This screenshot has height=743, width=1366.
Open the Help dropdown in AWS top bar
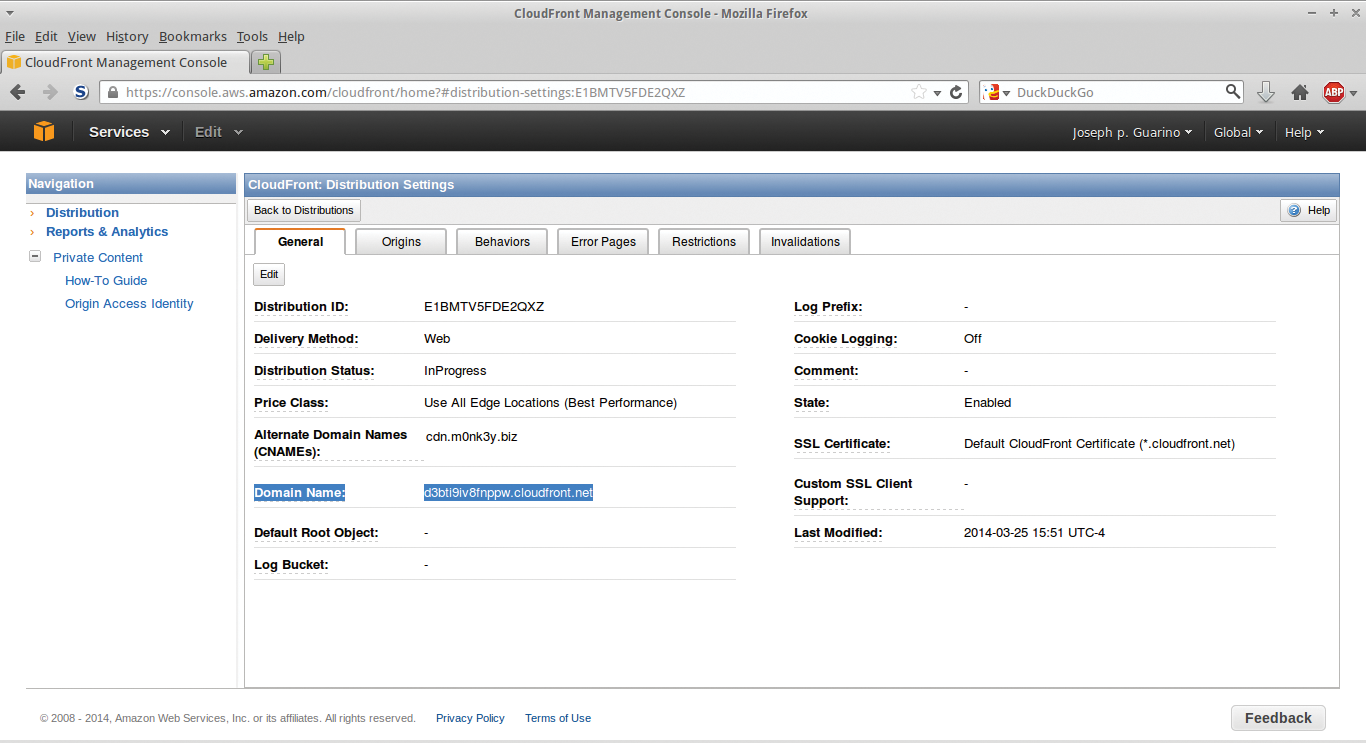pos(1304,132)
